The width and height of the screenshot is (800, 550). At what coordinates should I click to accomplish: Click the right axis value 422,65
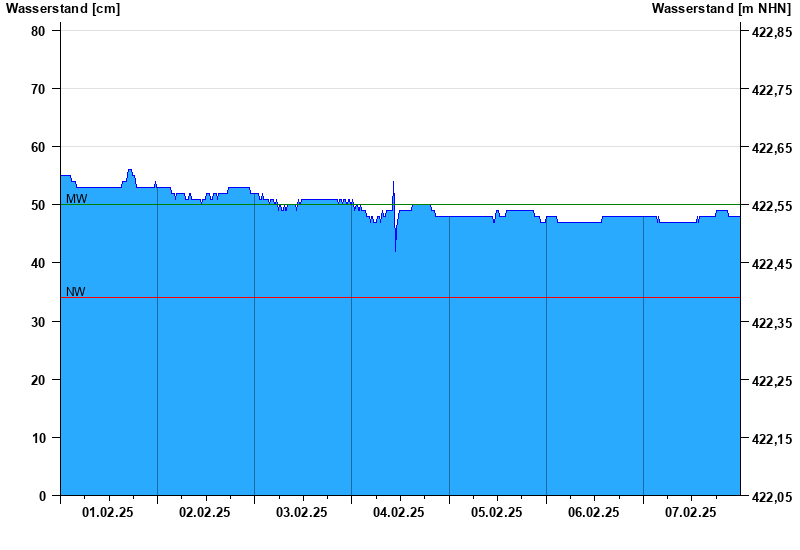click(x=772, y=148)
